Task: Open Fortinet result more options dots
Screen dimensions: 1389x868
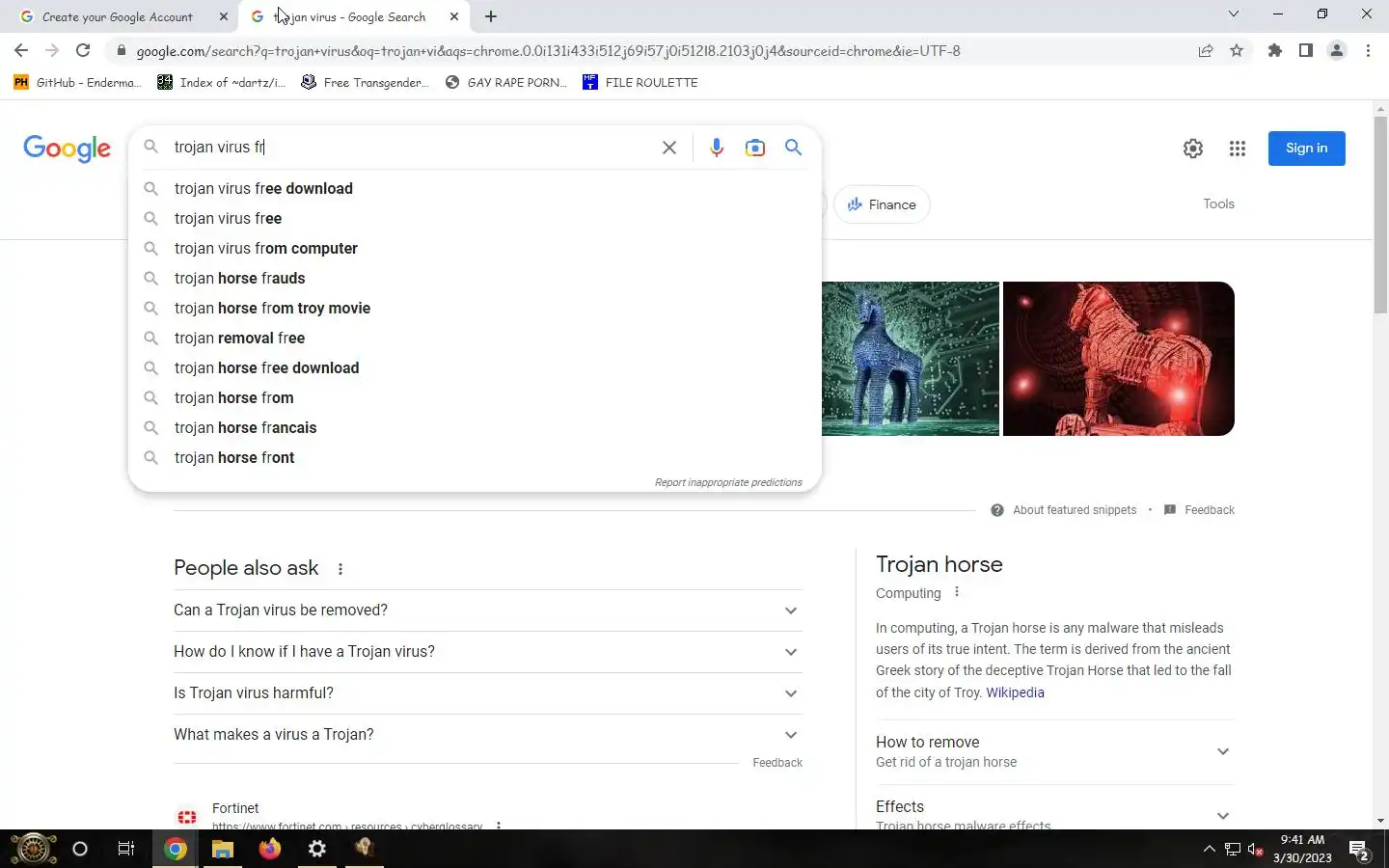Action: (499, 826)
